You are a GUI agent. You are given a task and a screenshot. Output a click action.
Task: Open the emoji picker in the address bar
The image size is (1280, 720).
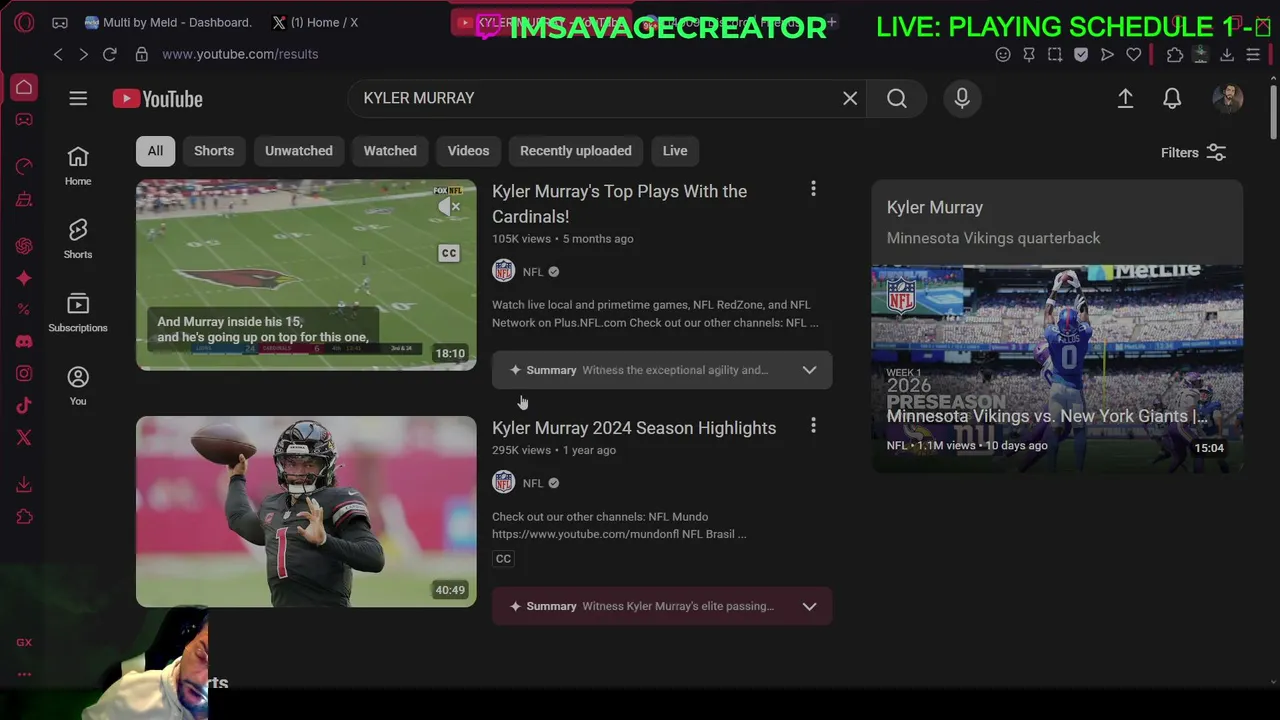[x=1003, y=55]
